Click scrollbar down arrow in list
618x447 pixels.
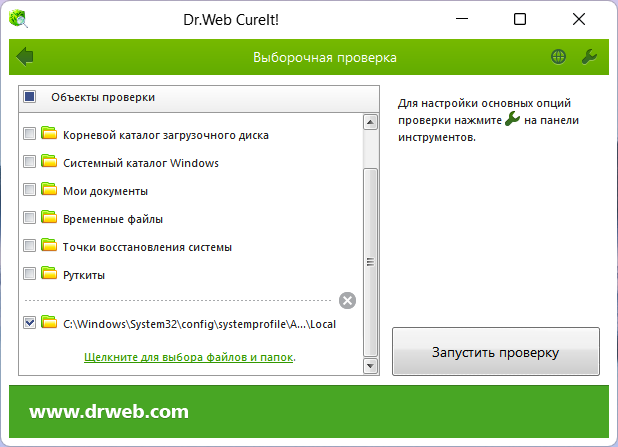(370, 366)
